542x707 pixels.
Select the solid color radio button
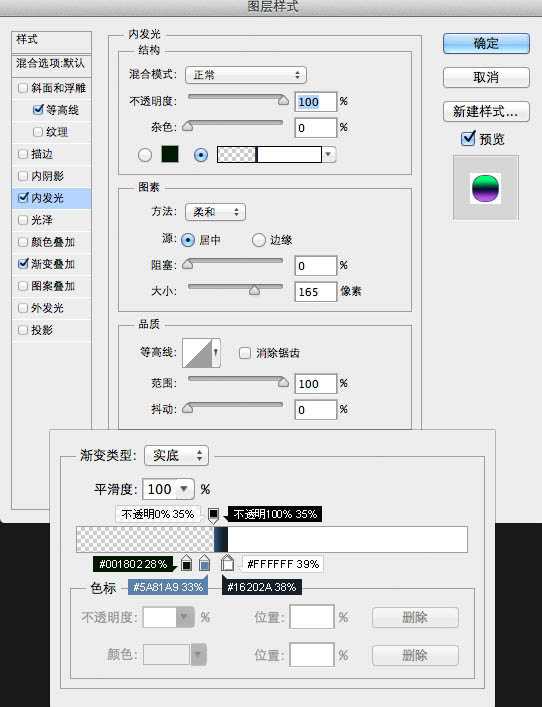145,155
